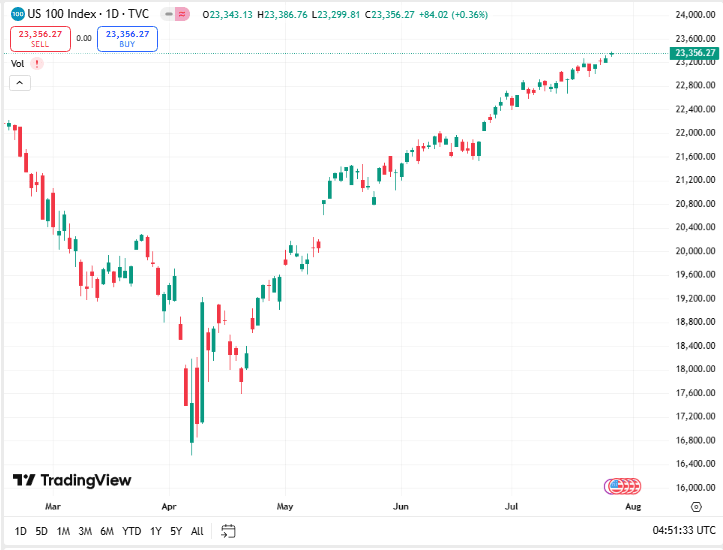Click the gray minus market status pill
This screenshot has width=723, height=550.
tap(168, 14)
